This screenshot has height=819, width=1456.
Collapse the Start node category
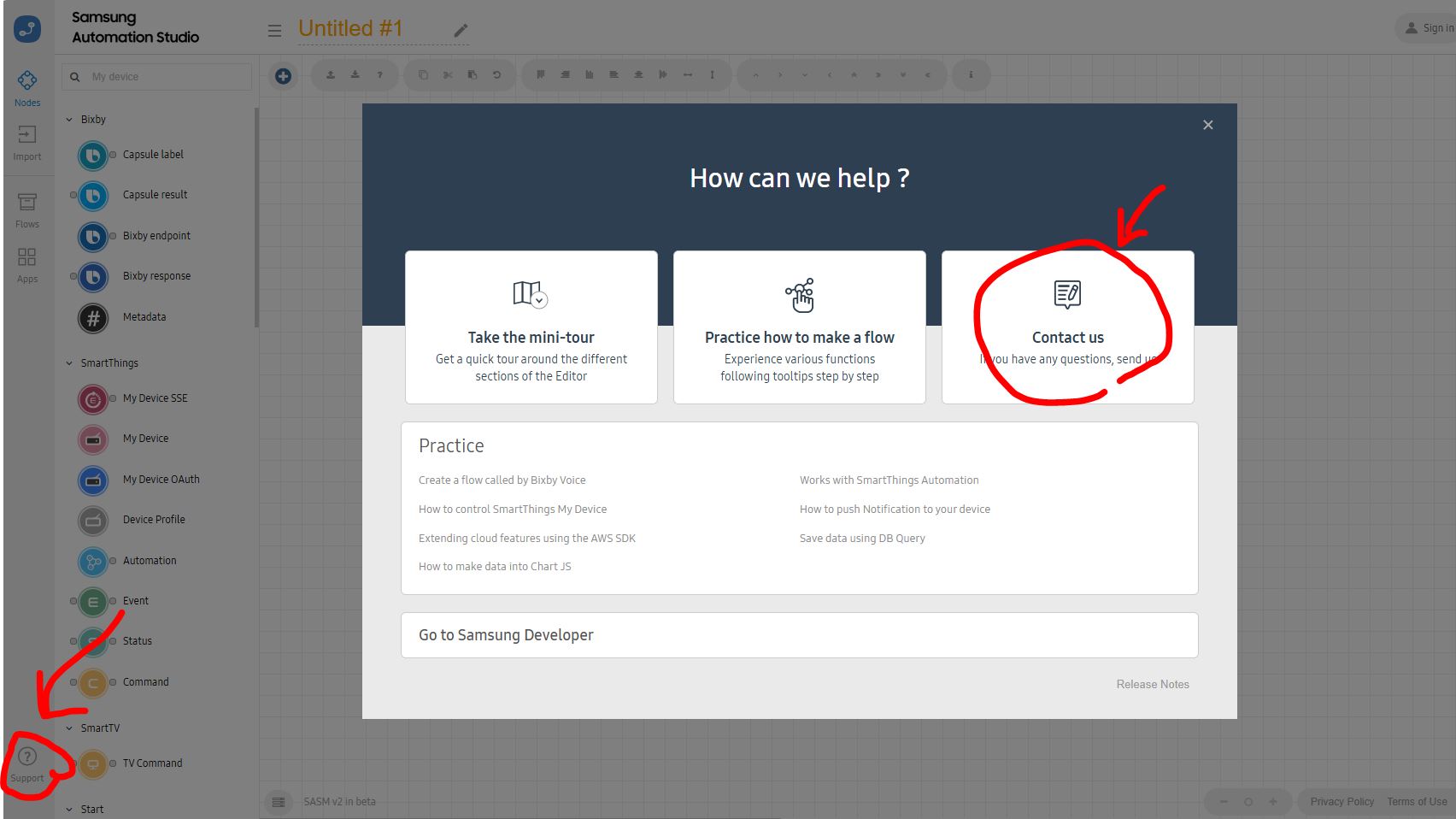(69, 810)
